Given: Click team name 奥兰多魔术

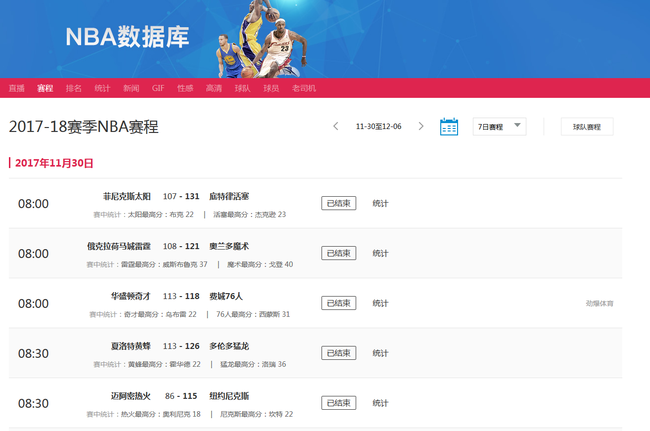Looking at the screenshot, I should pyautogui.click(x=229, y=246).
